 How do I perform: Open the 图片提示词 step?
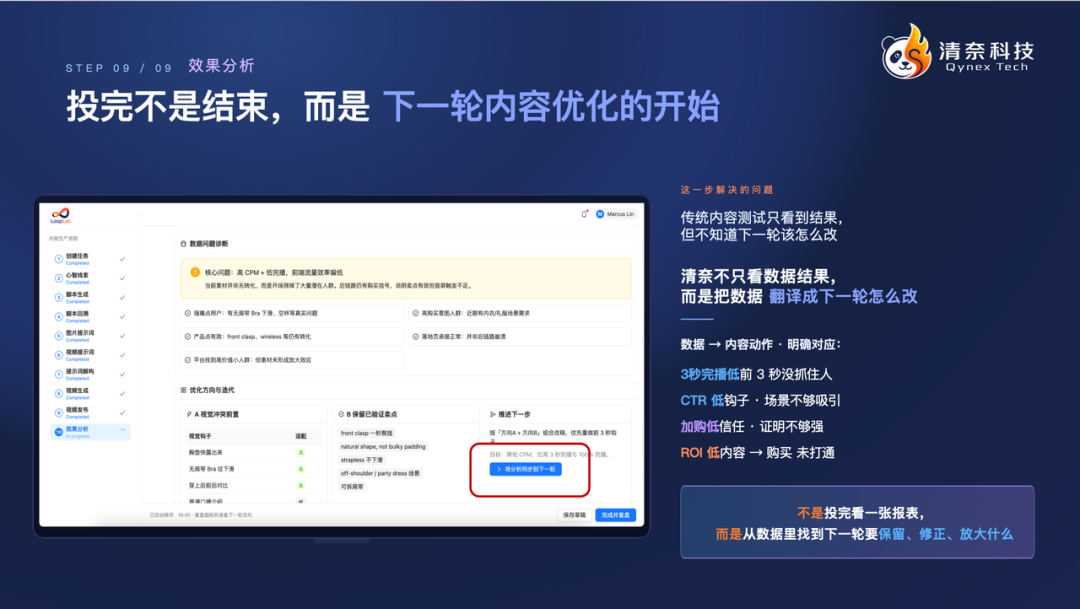coord(90,336)
